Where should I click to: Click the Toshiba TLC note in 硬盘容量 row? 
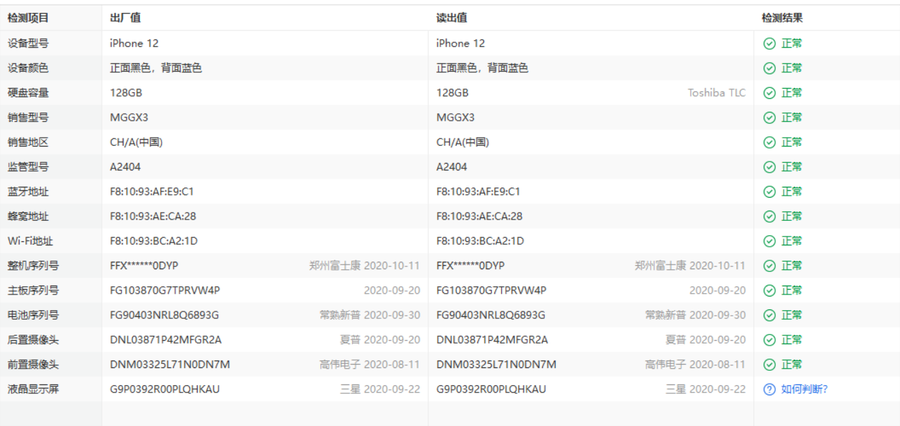(x=717, y=92)
